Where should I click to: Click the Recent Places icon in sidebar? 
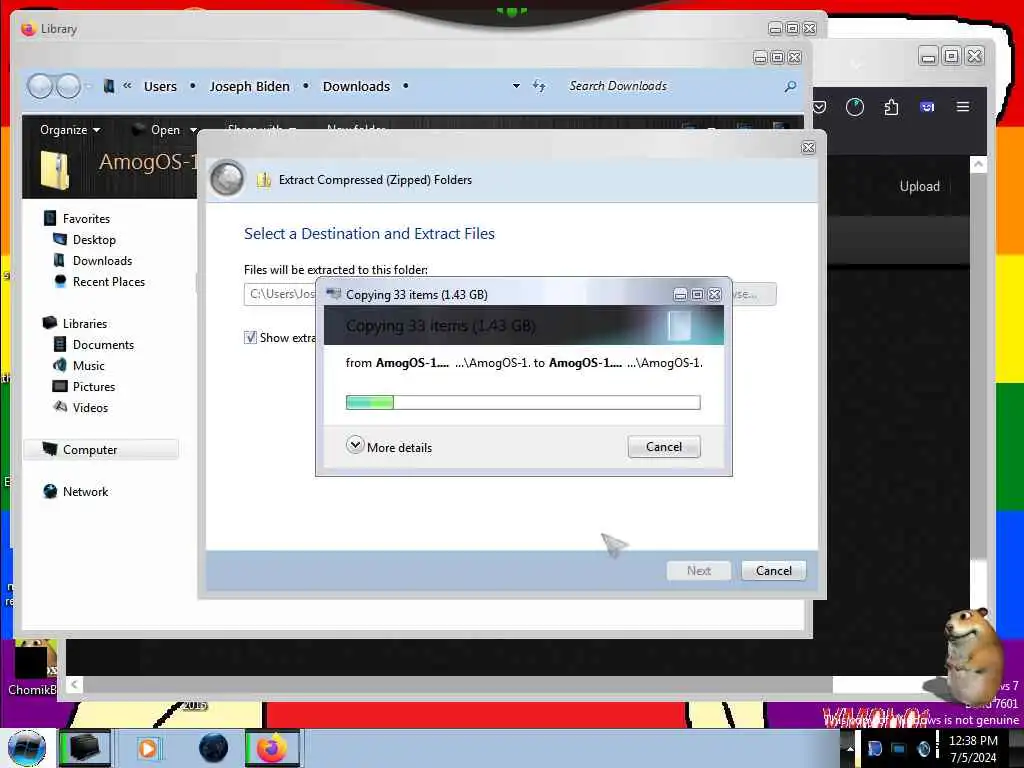point(60,281)
